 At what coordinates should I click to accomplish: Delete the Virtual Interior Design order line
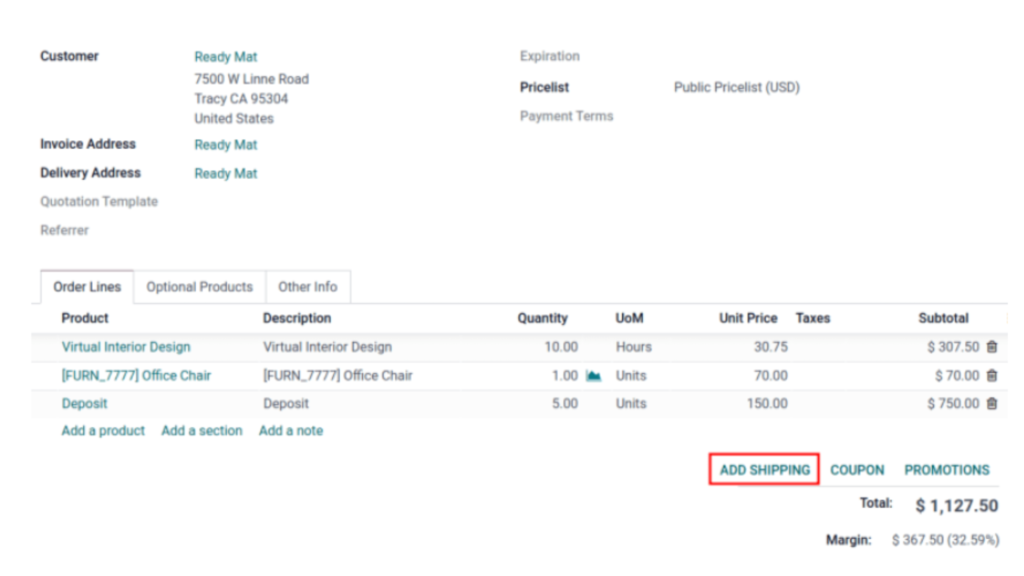pos(991,347)
